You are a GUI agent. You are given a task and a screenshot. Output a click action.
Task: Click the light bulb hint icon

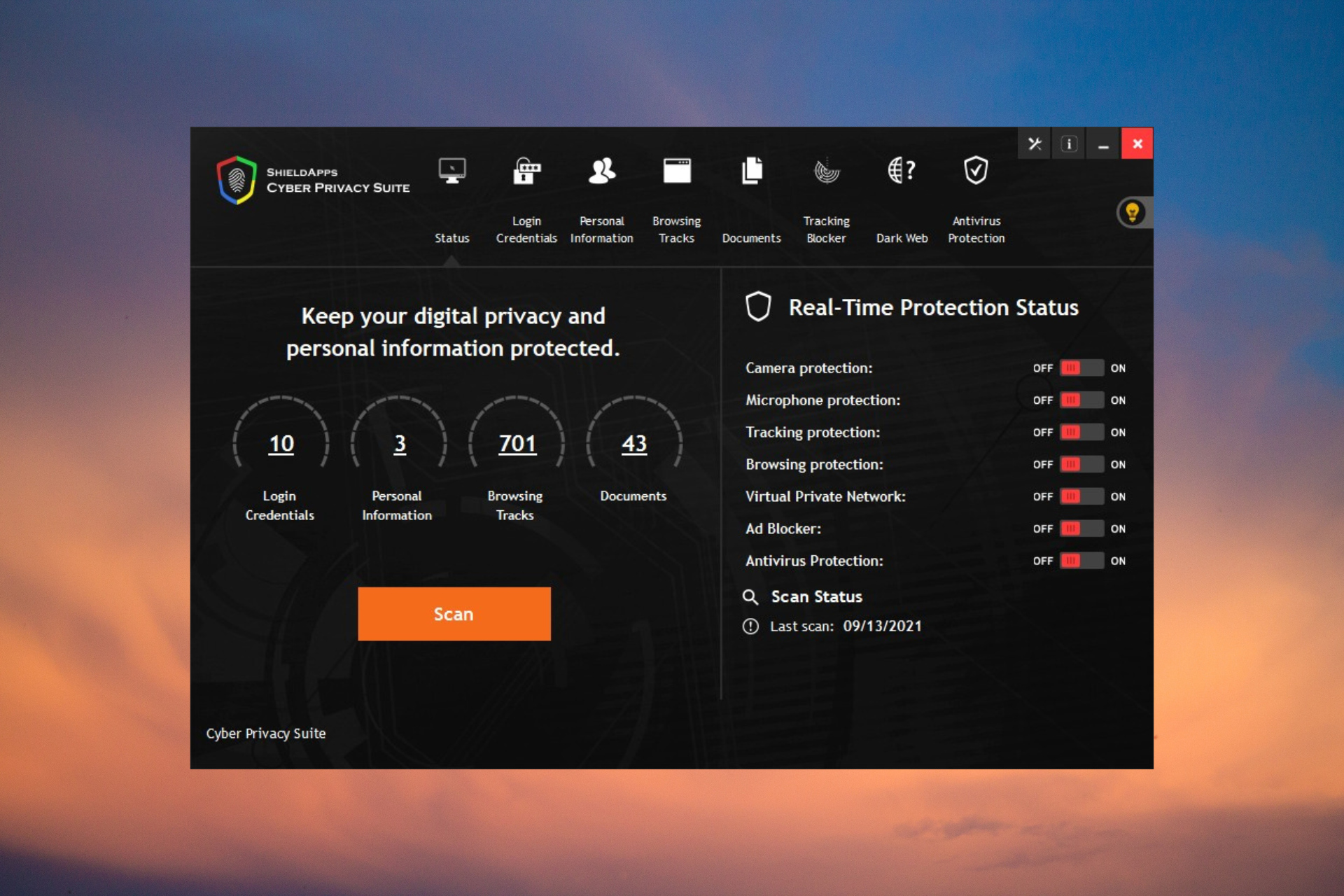(x=1131, y=212)
